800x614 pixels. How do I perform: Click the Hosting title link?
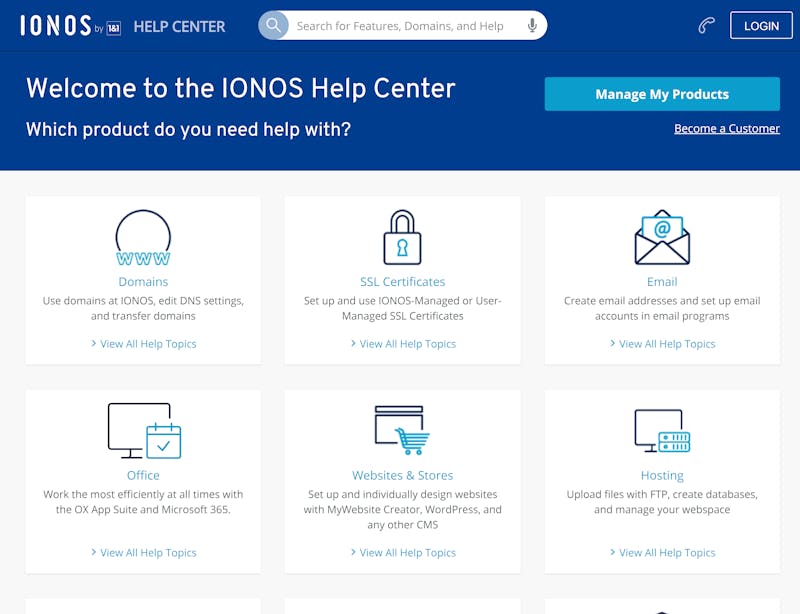click(662, 476)
